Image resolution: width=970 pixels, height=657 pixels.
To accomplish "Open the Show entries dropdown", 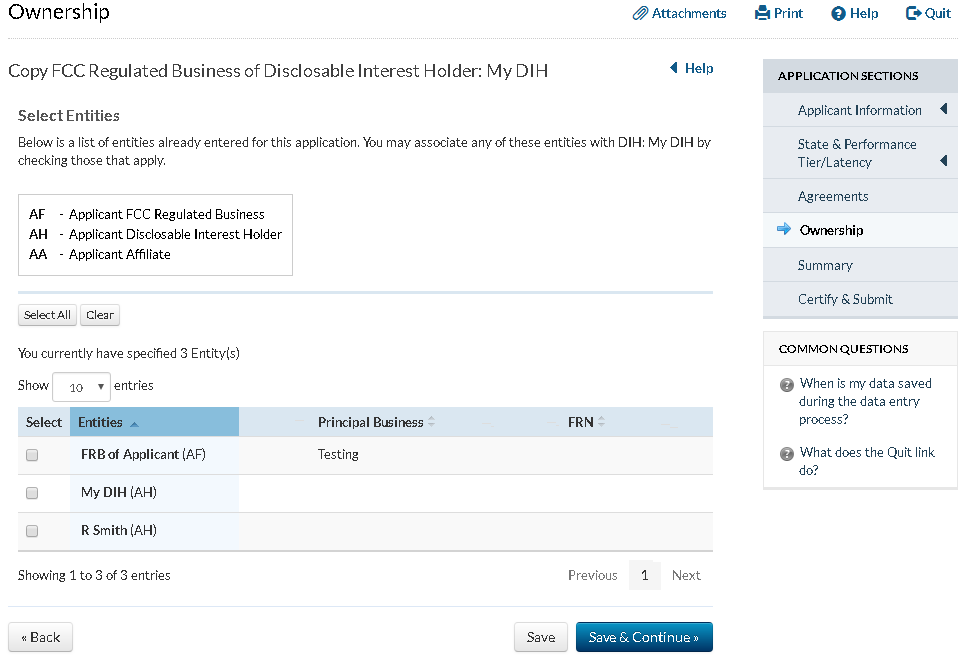I will [81, 387].
